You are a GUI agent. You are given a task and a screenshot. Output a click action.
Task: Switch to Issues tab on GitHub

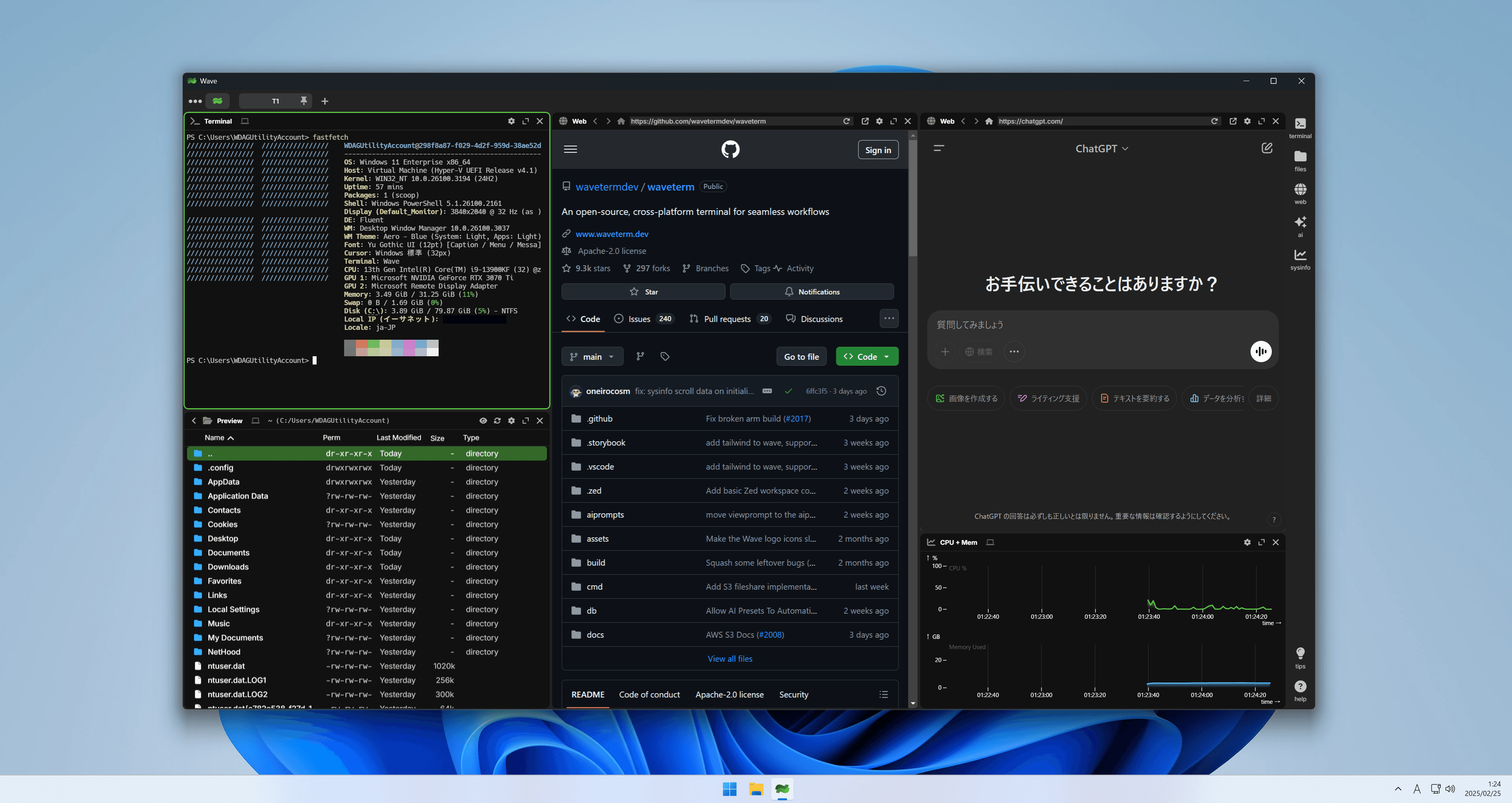pos(644,319)
